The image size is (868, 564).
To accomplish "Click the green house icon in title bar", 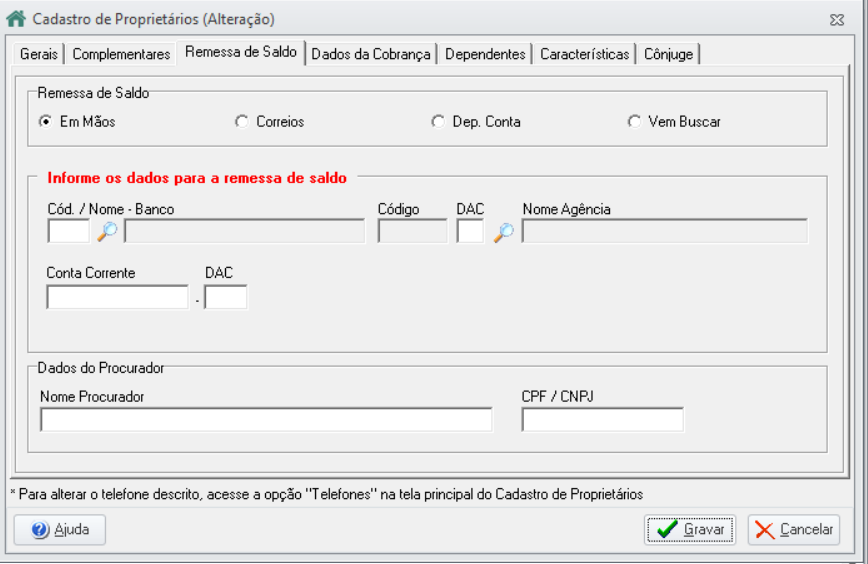I will (16, 19).
